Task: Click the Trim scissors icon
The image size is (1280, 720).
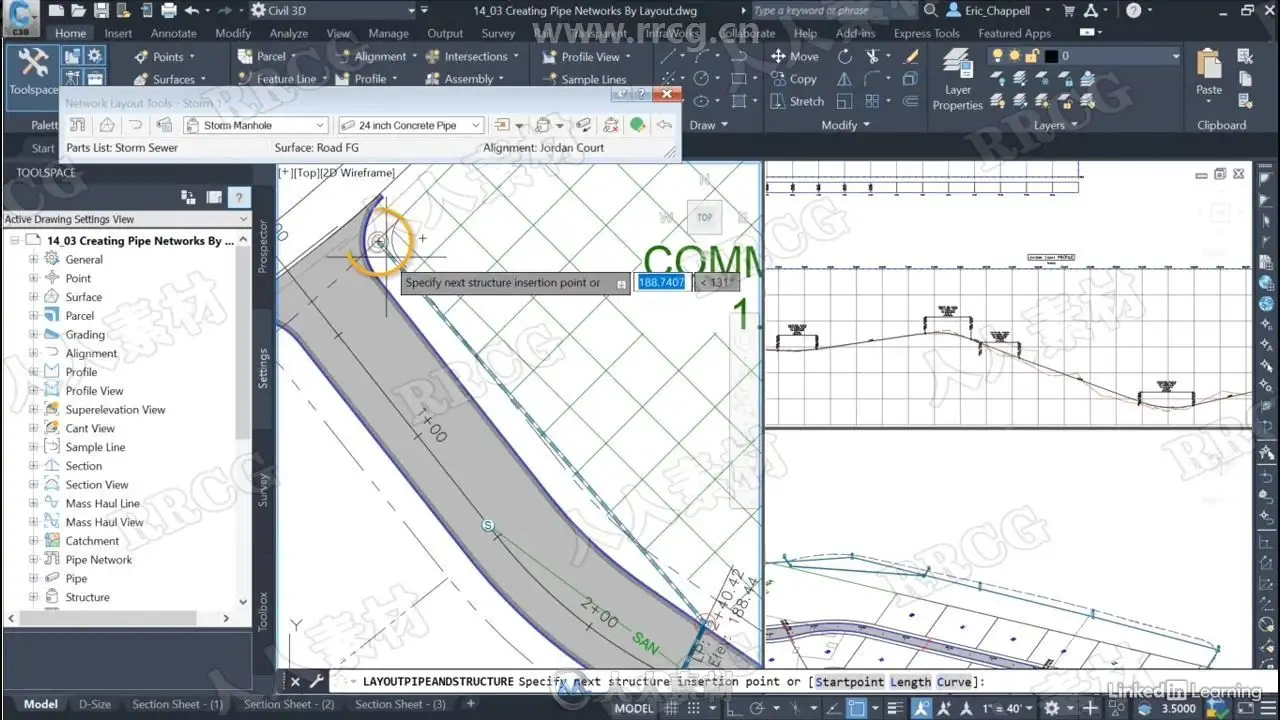Action: [873, 56]
